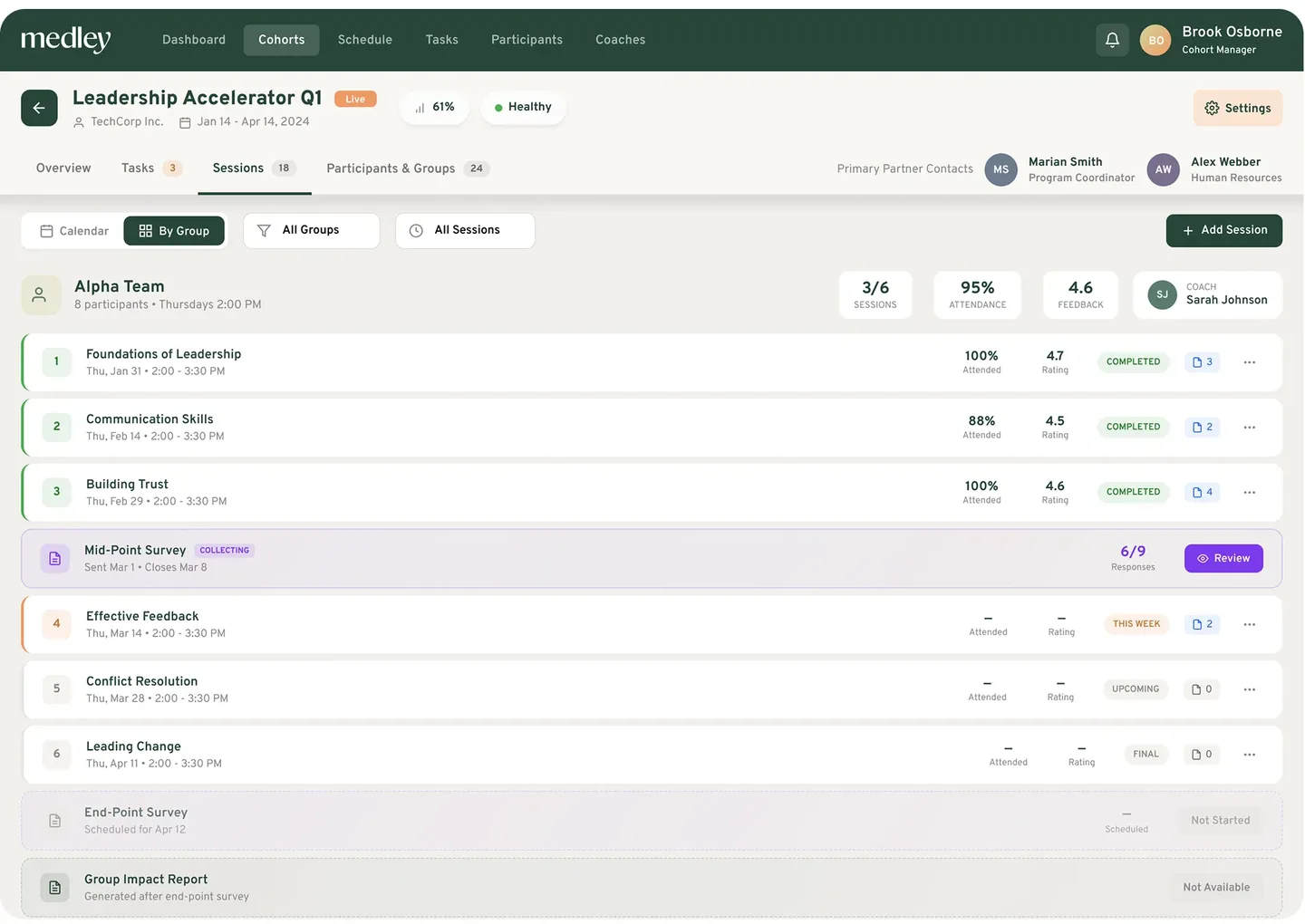Viewport: 1305px width, 924px height.
Task: Open the Schedule page in the navigation
Action: tap(365, 40)
